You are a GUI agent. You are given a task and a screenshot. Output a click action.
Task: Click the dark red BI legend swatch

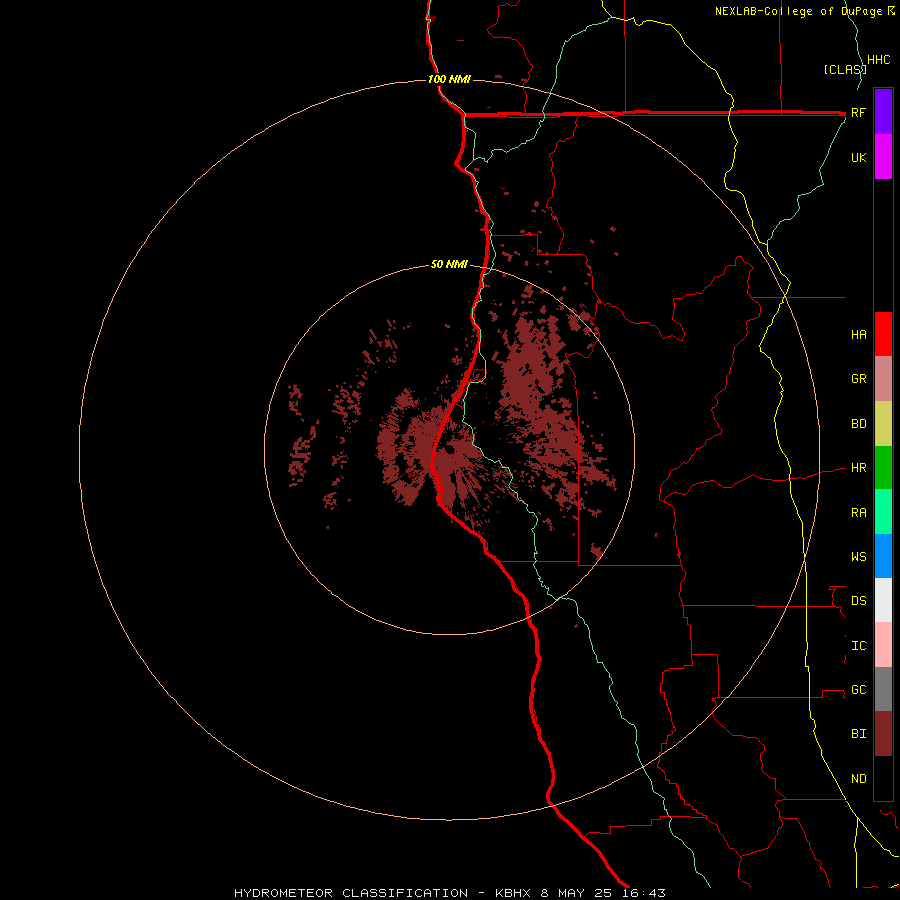pos(883,734)
